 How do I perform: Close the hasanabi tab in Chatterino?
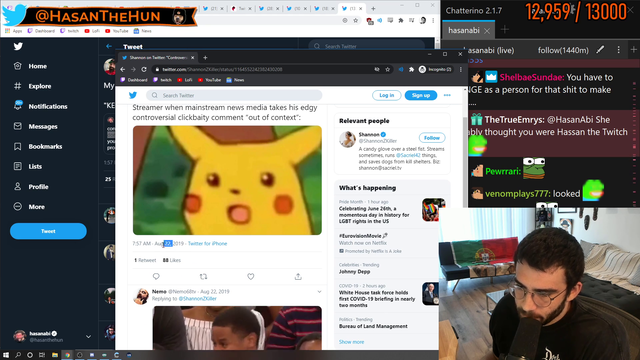tap(487, 31)
